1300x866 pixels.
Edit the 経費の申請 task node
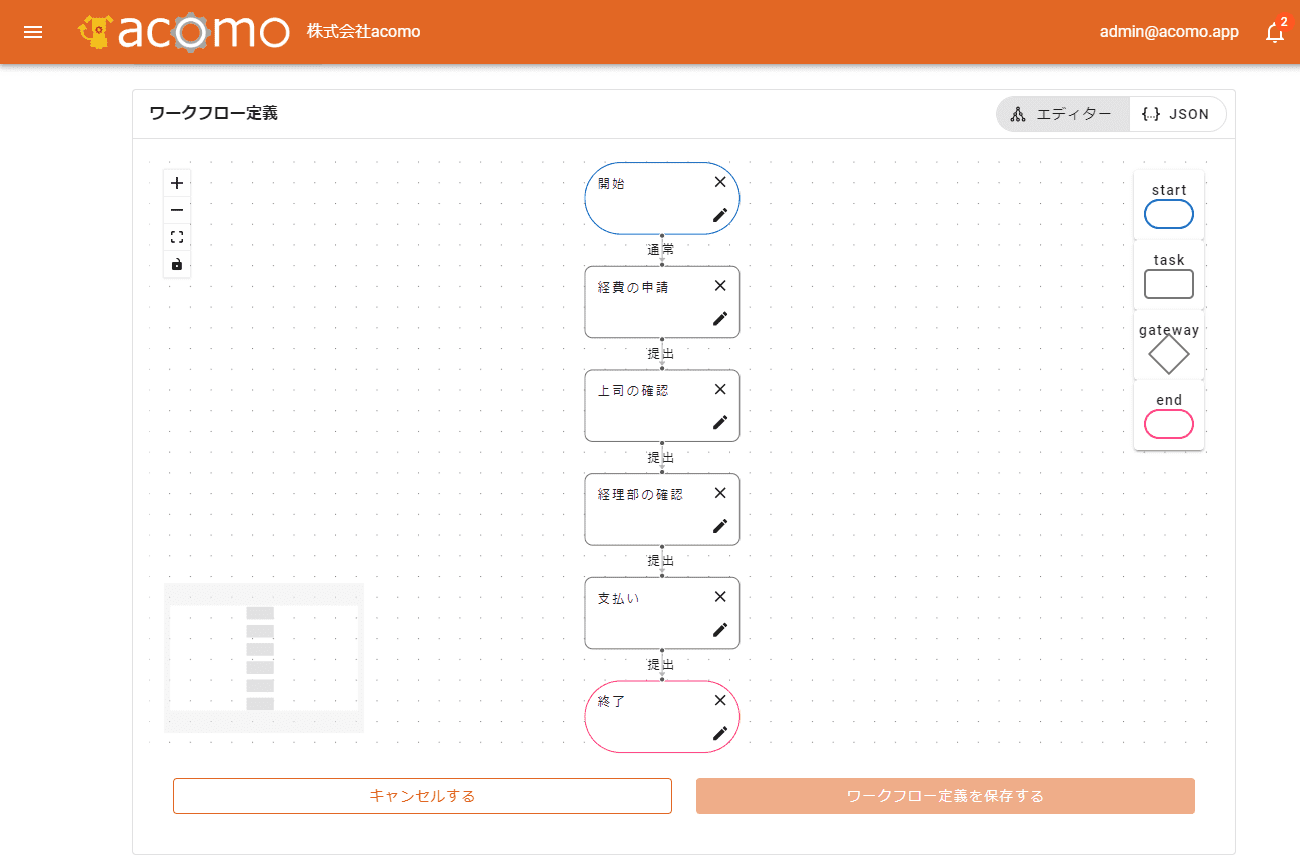point(719,318)
